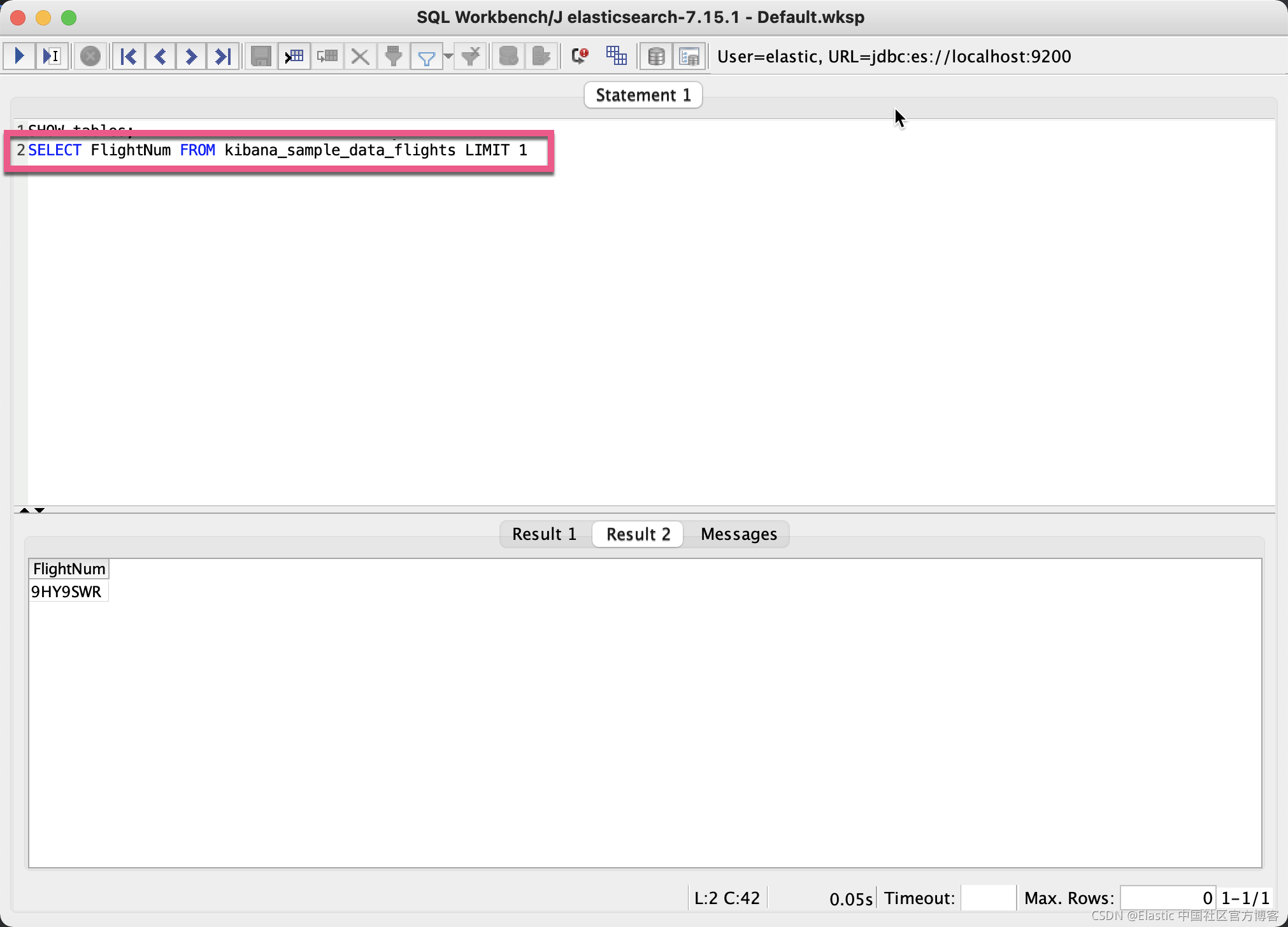Expand the results pane using down triangle

[x=39, y=510]
